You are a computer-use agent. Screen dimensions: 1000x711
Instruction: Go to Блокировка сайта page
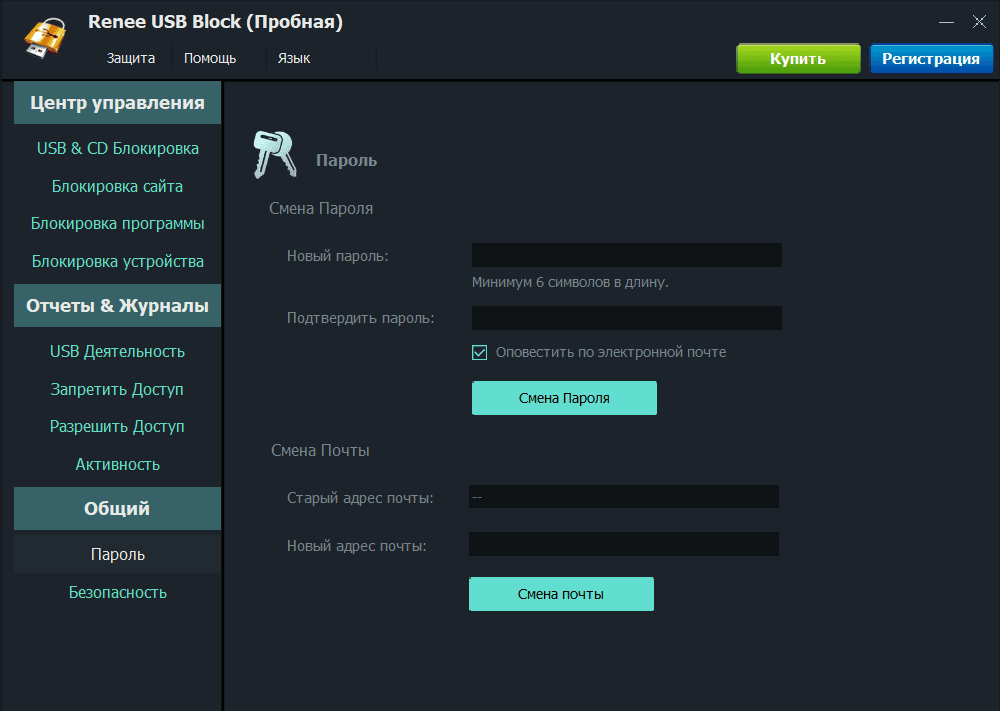pos(118,186)
